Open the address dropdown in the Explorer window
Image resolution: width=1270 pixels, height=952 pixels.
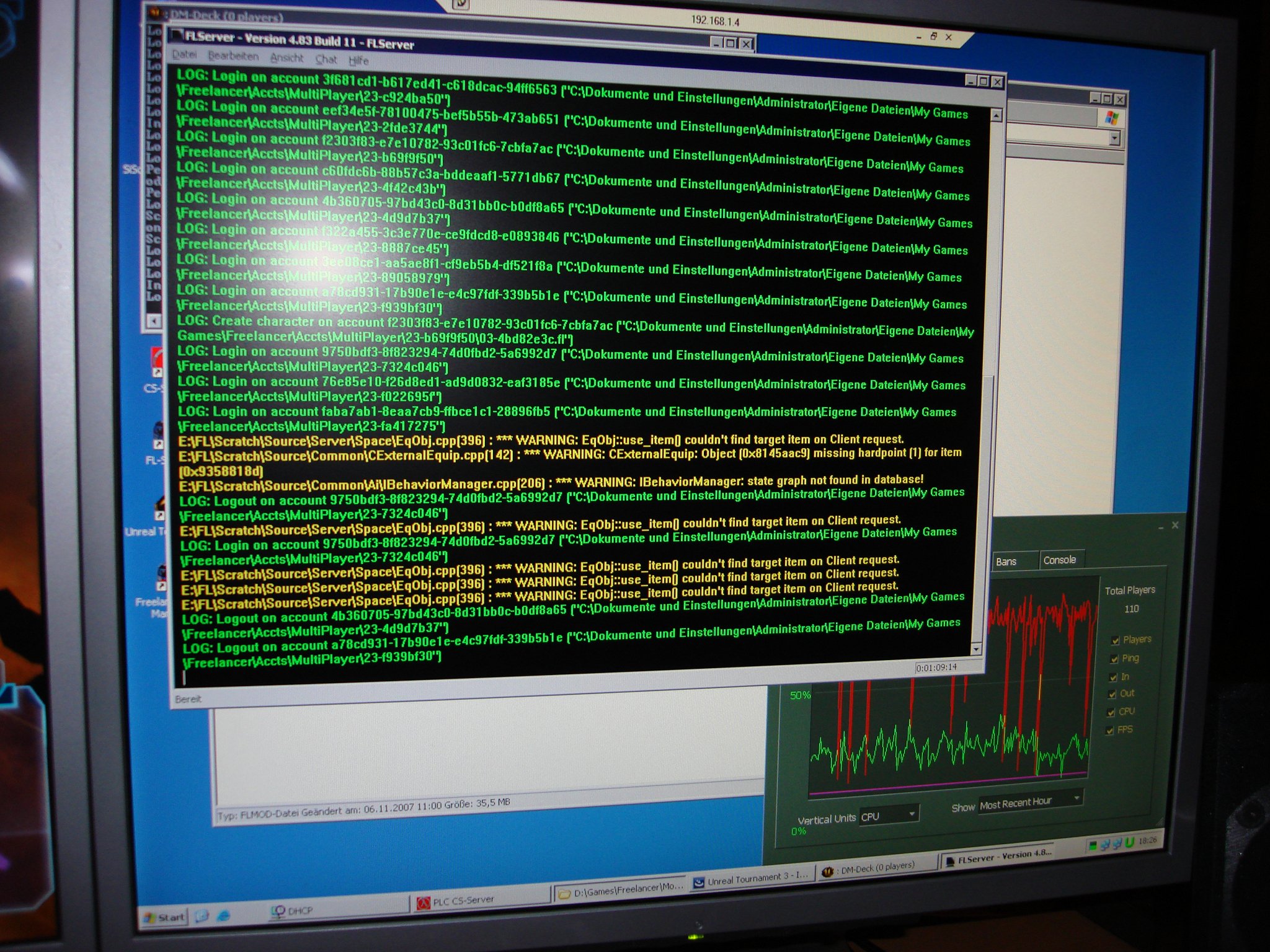pyautogui.click(x=1115, y=138)
